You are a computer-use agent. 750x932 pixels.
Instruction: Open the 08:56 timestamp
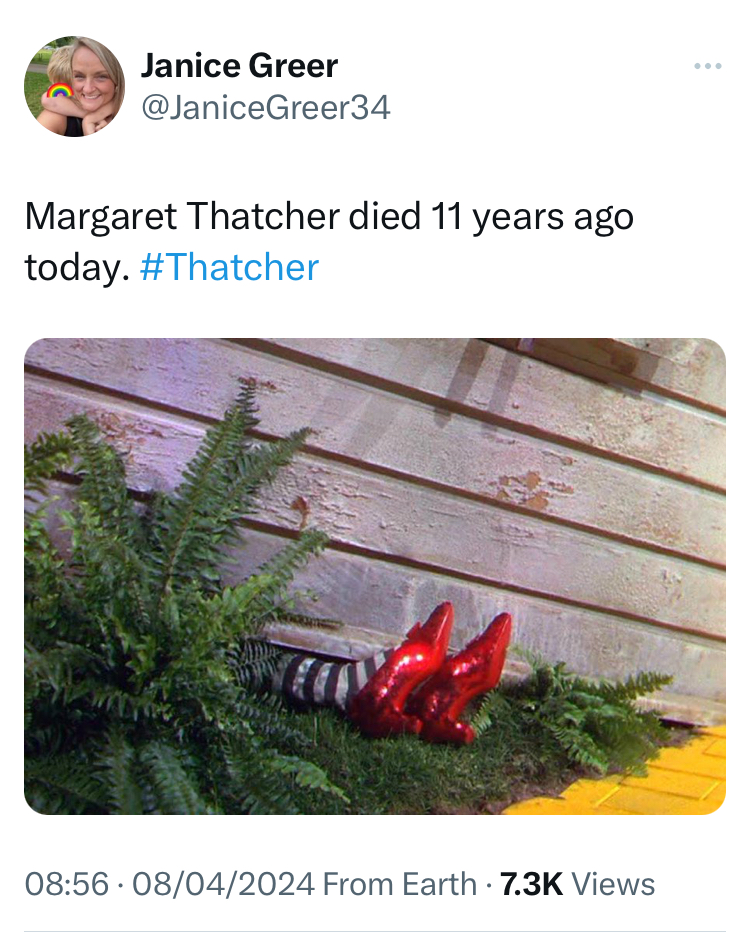pyautogui.click(x=67, y=884)
